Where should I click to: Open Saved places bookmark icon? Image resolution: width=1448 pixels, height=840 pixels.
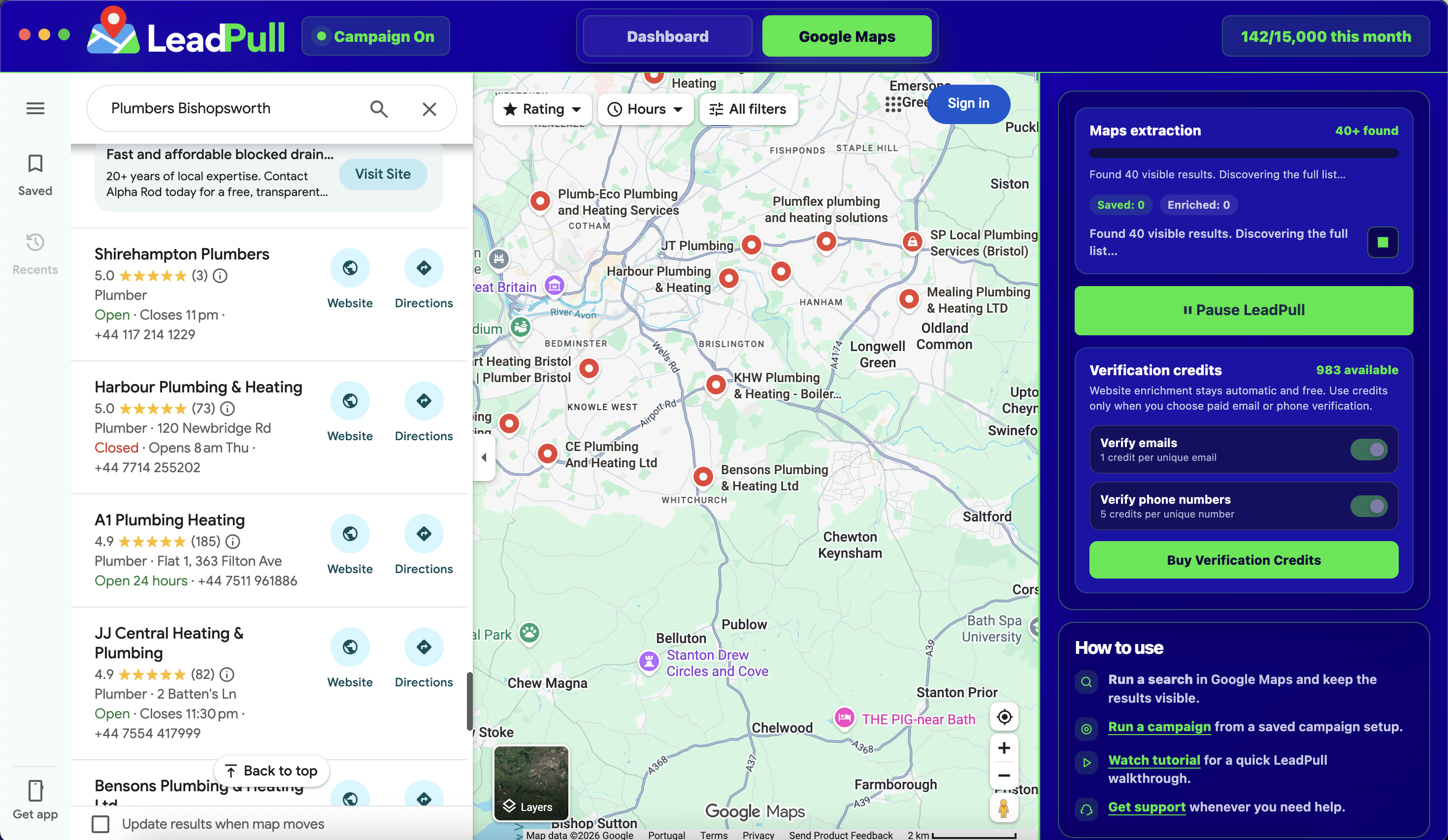35,164
